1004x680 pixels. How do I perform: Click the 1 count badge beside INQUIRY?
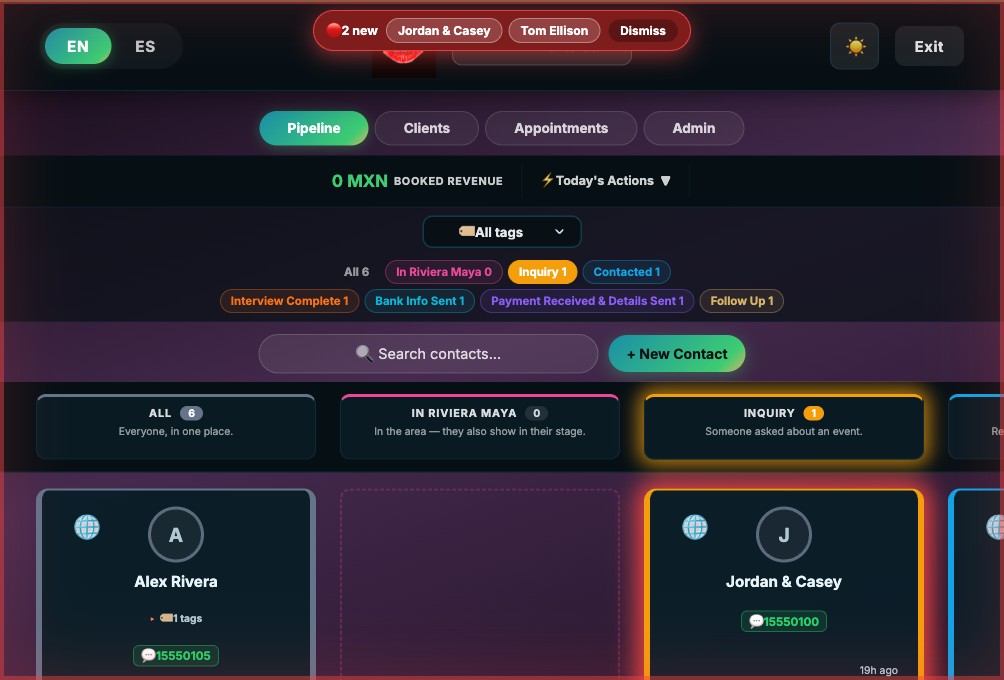click(814, 413)
